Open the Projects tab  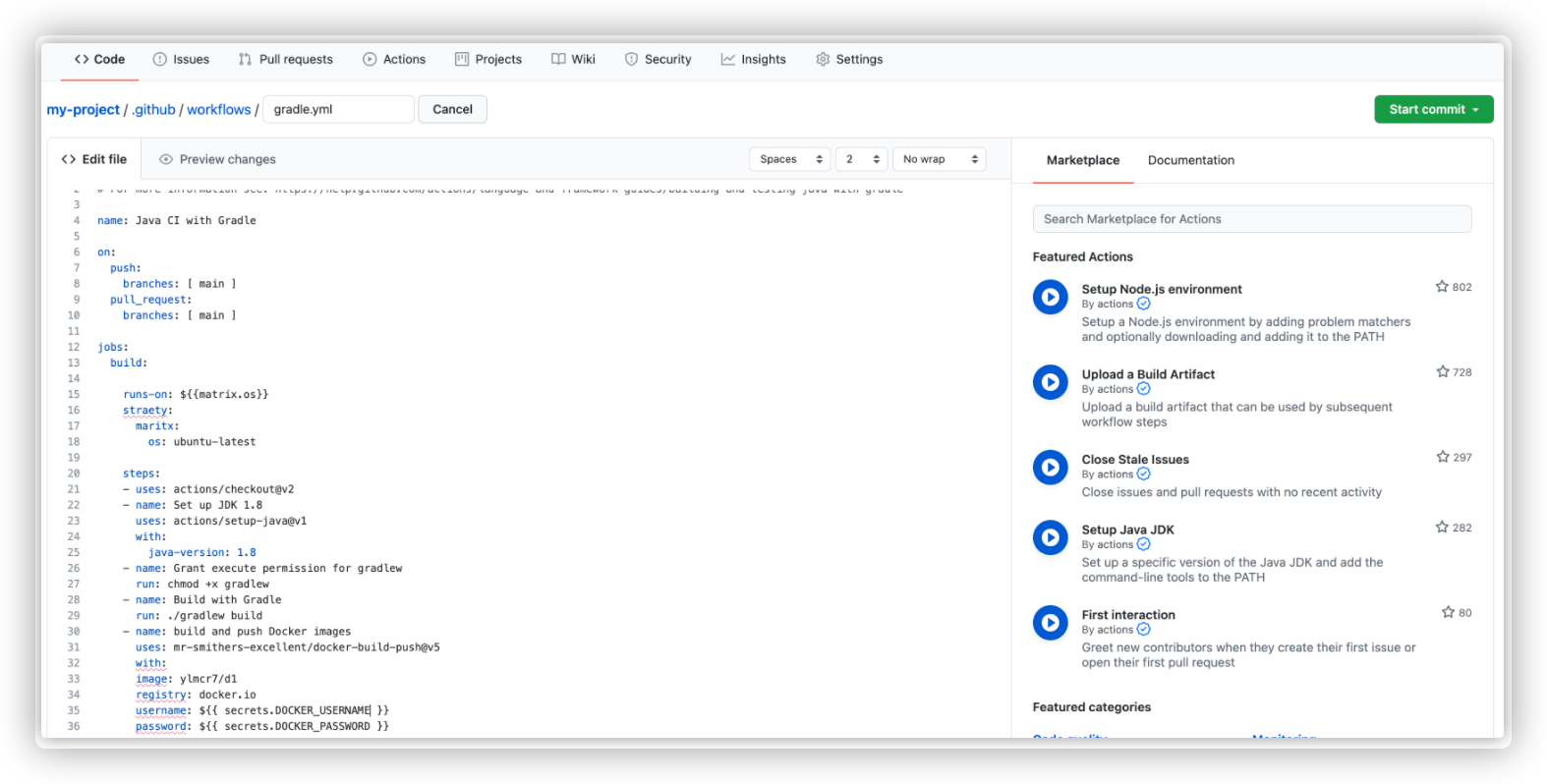point(488,59)
